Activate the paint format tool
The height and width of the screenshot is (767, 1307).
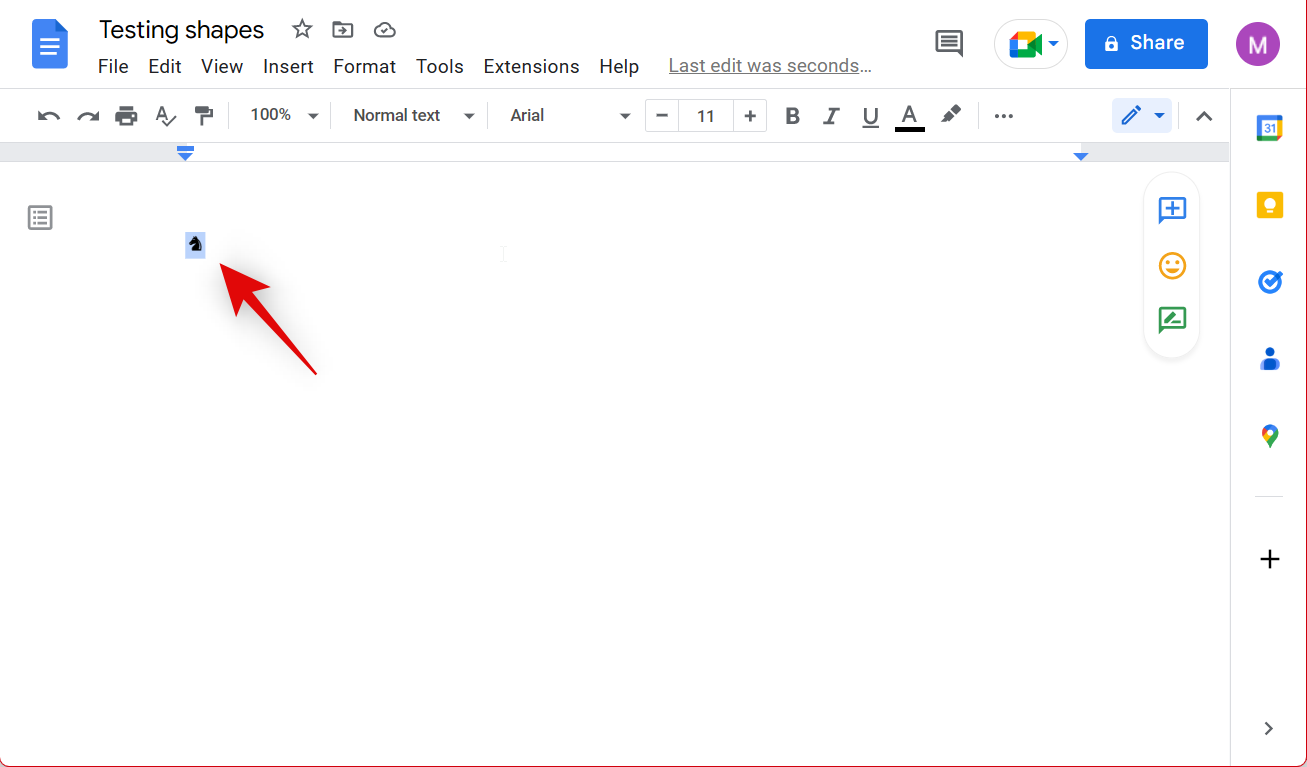204,116
